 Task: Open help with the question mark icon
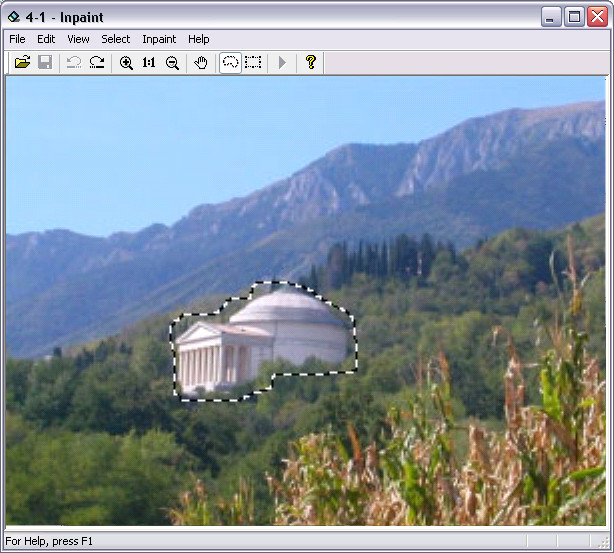[311, 62]
